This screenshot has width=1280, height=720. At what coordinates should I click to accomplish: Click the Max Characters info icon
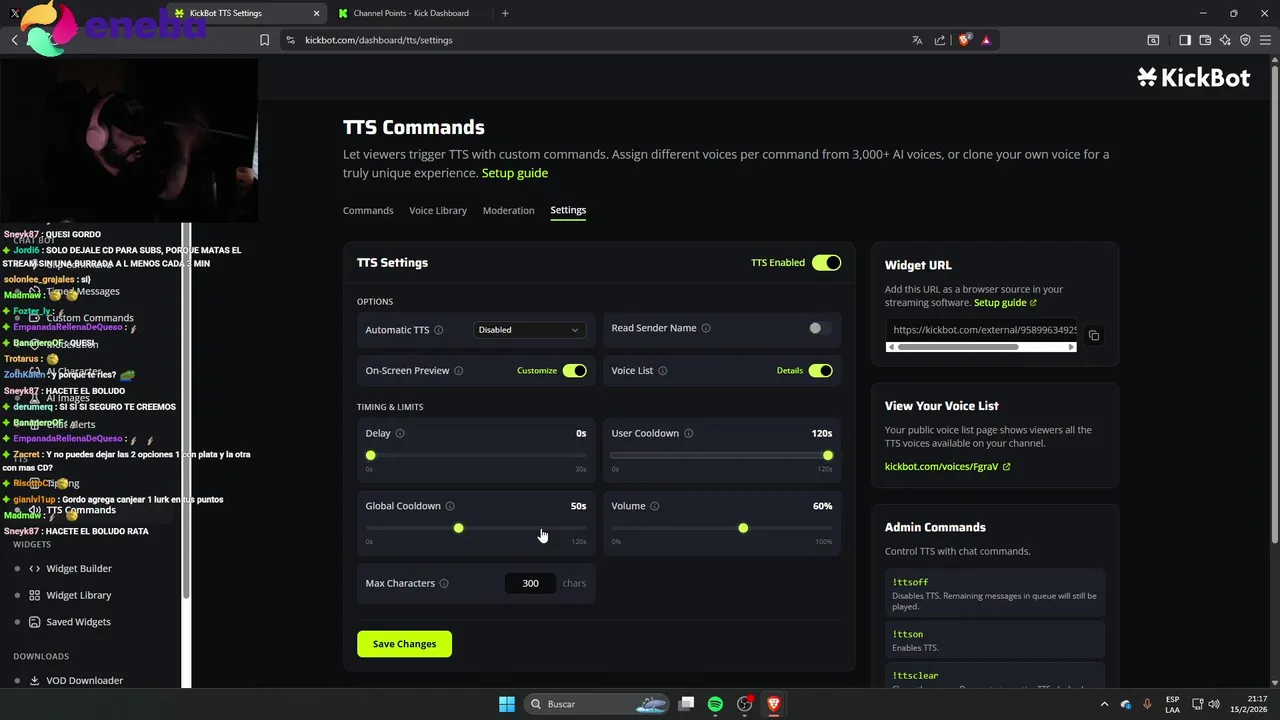[x=444, y=584]
